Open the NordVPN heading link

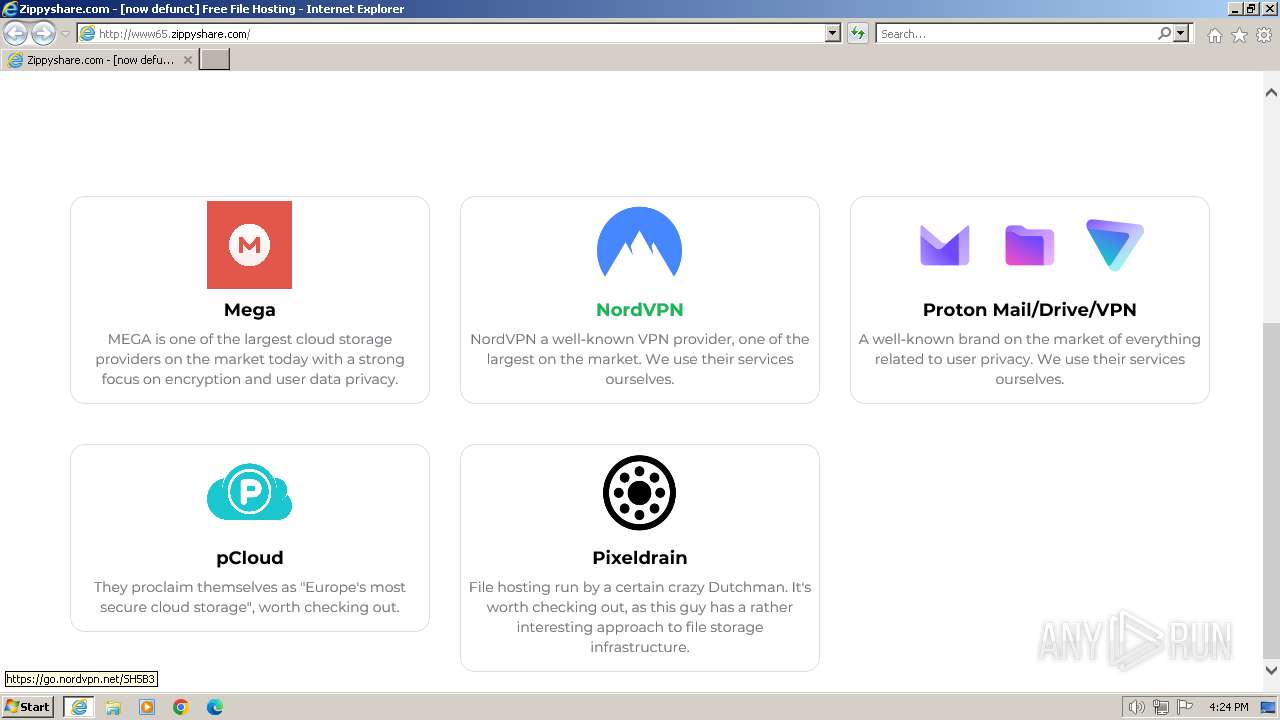point(639,310)
